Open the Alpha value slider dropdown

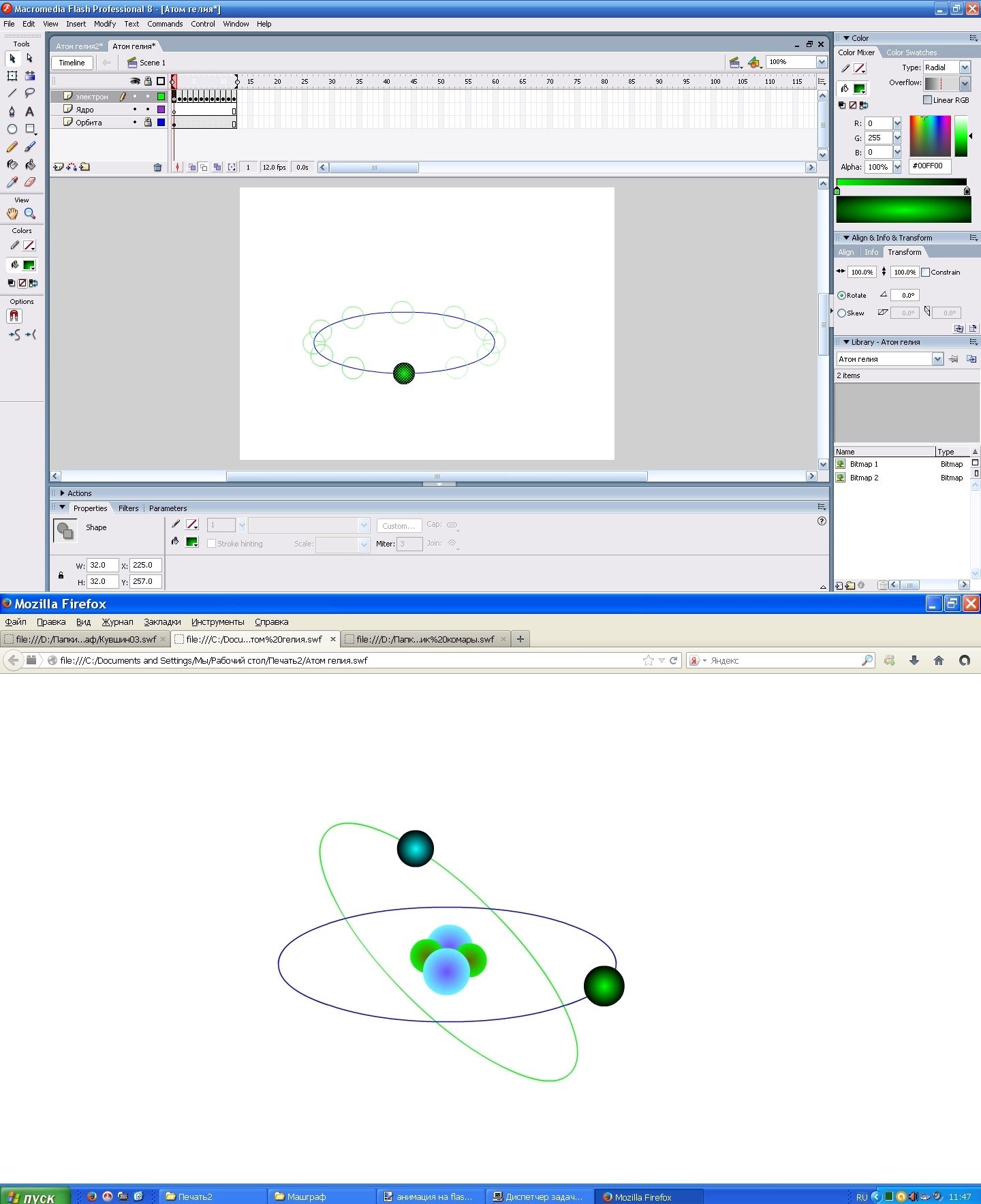(897, 167)
